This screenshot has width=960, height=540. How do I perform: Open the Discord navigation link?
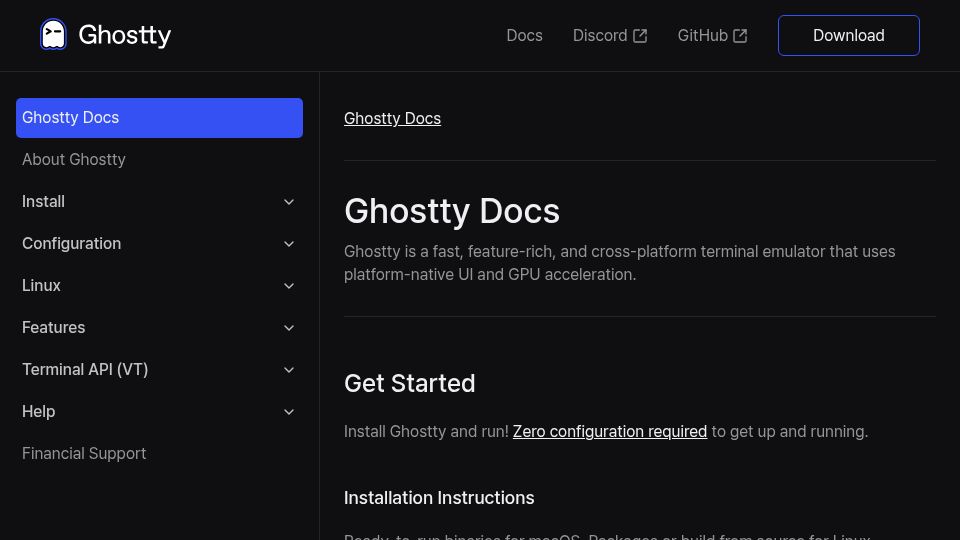click(610, 36)
